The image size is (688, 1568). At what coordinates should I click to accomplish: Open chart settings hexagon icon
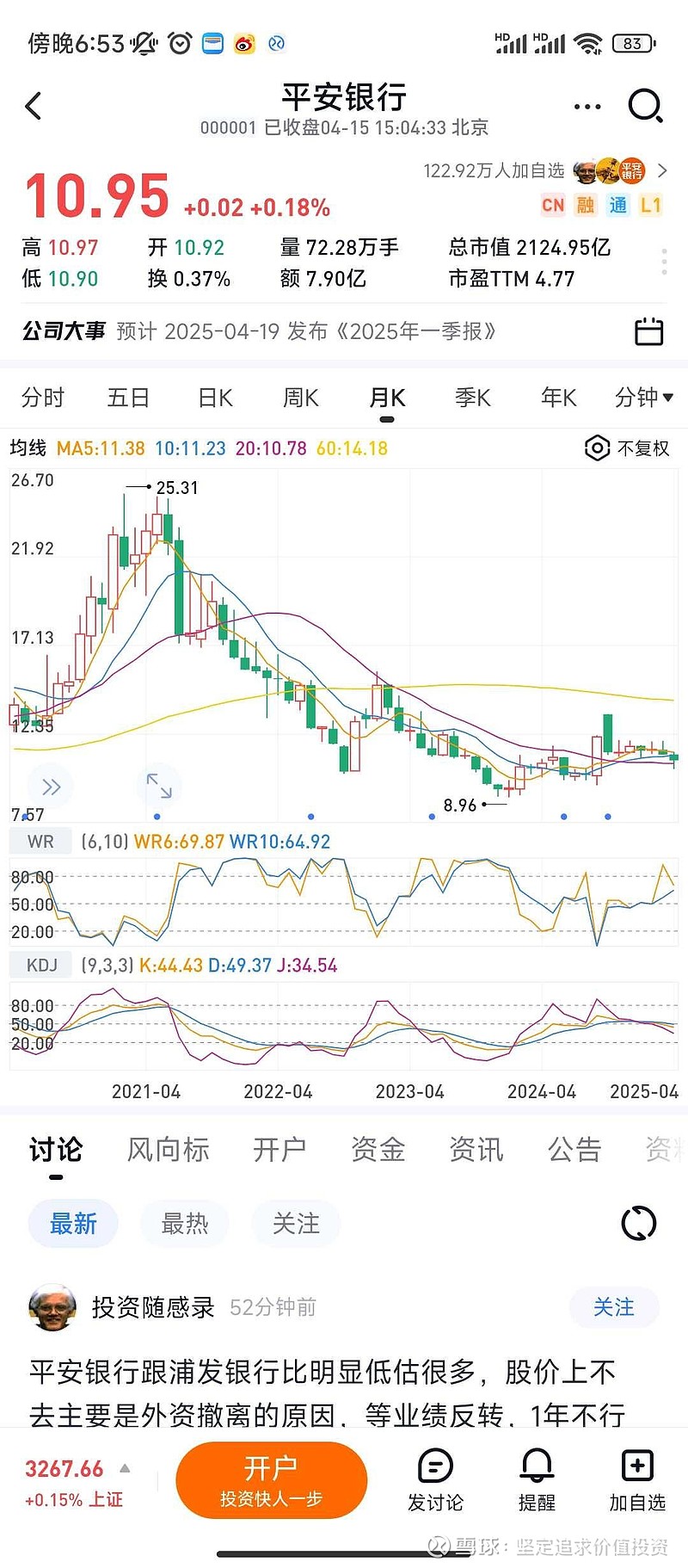597,448
